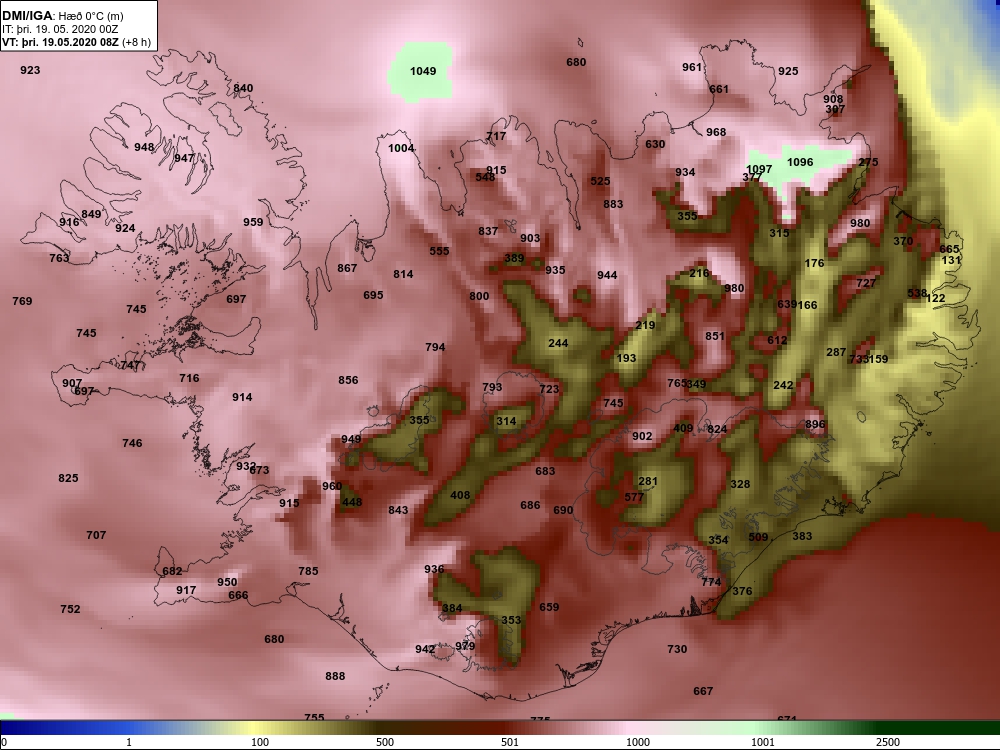Click the value 825 label
This screenshot has width=1000, height=750.
(68, 478)
